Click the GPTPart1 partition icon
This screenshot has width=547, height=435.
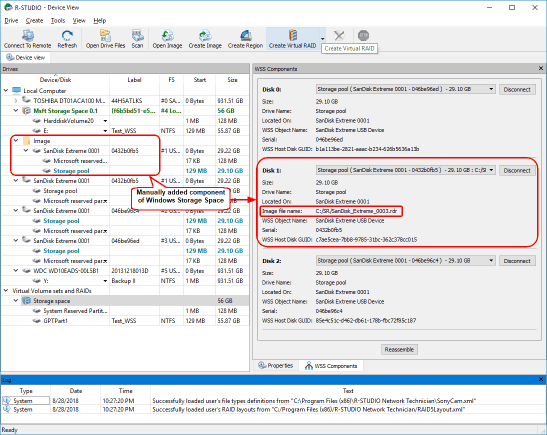pos(37,321)
